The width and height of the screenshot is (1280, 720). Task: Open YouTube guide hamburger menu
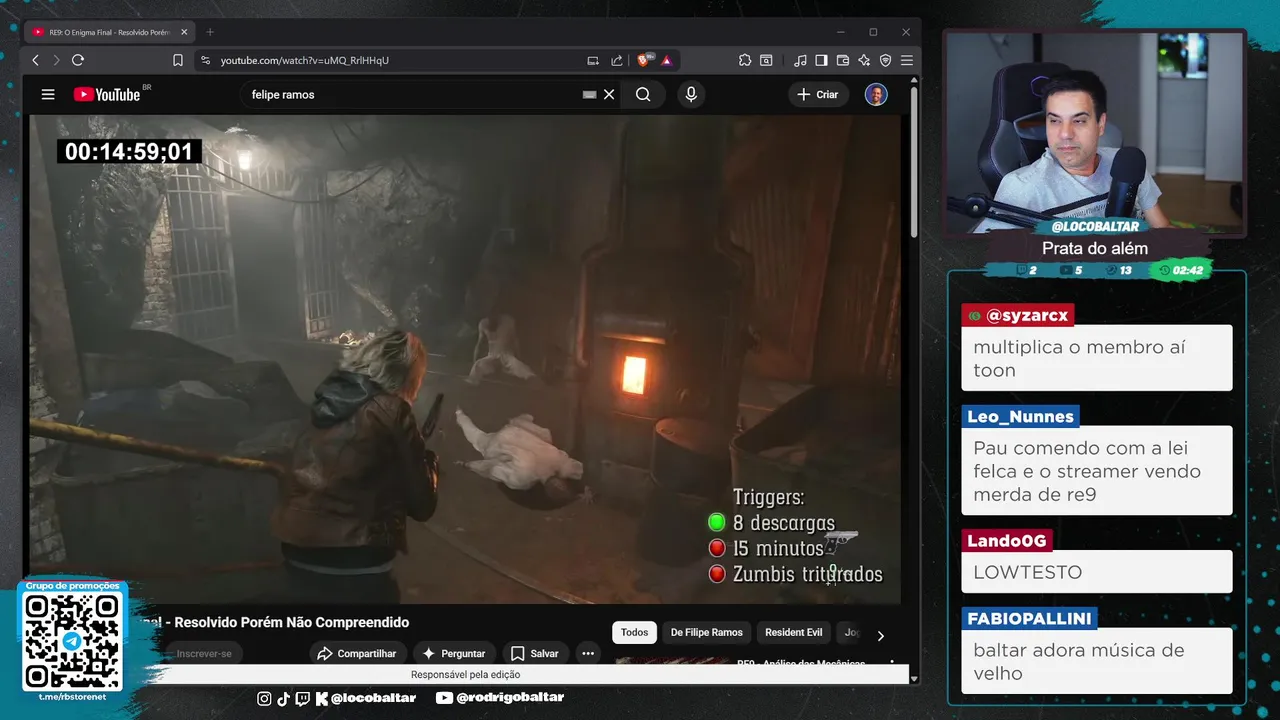(48, 94)
